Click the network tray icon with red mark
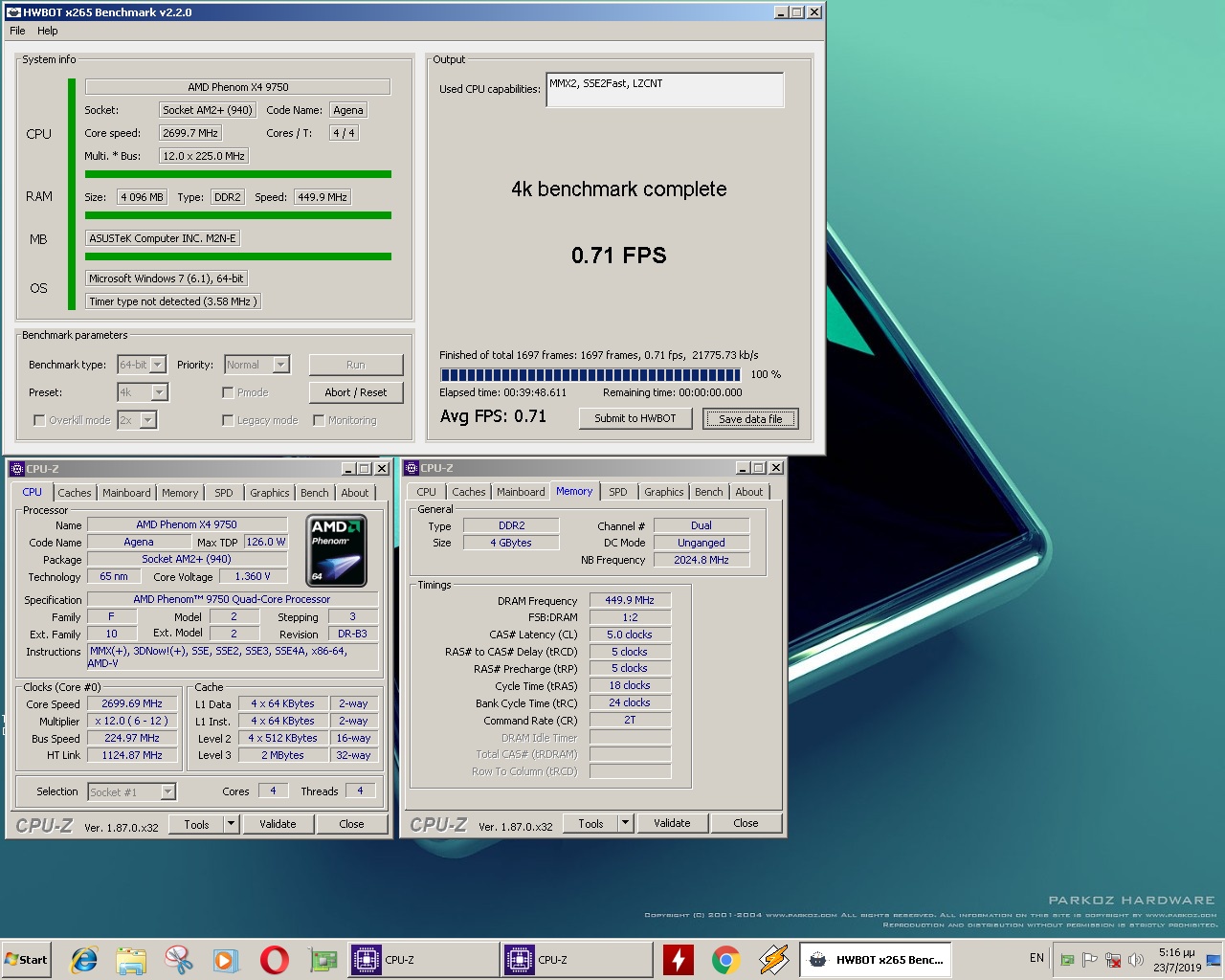Screen dimensions: 1225x980 (1112, 960)
